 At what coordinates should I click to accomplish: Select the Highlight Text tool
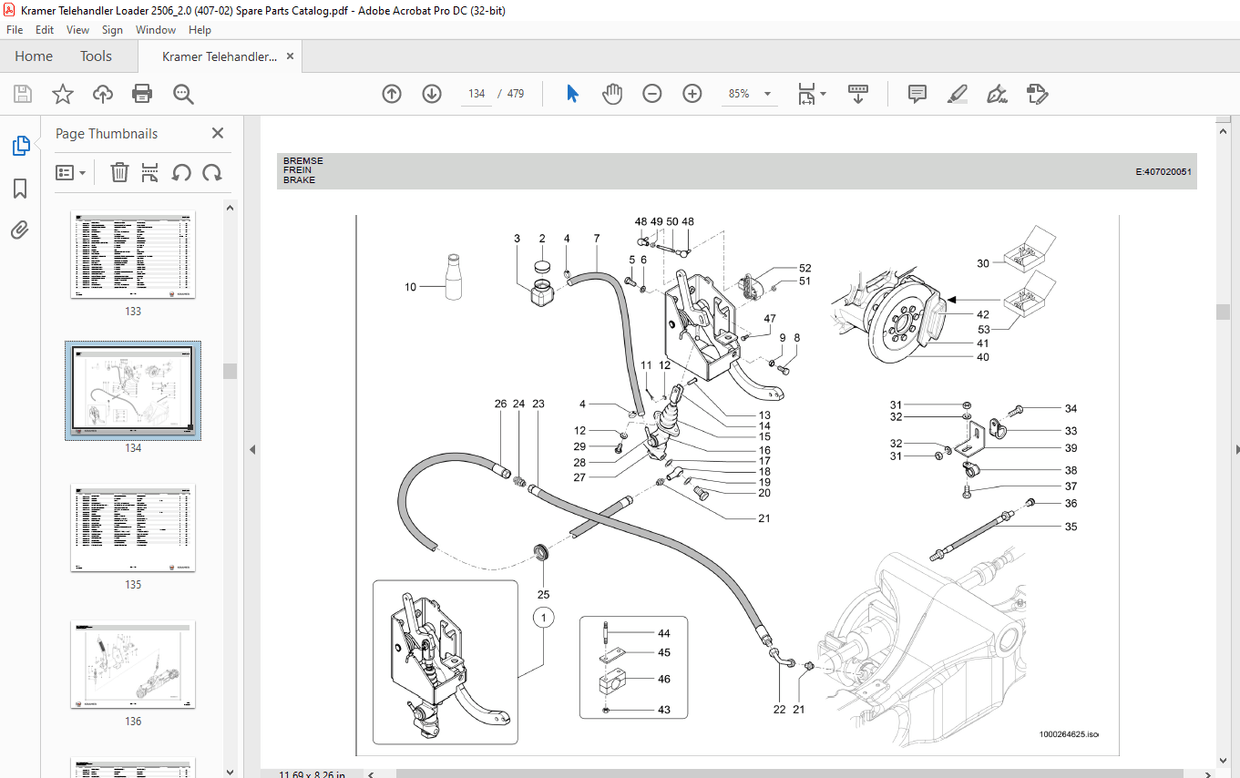coord(957,93)
